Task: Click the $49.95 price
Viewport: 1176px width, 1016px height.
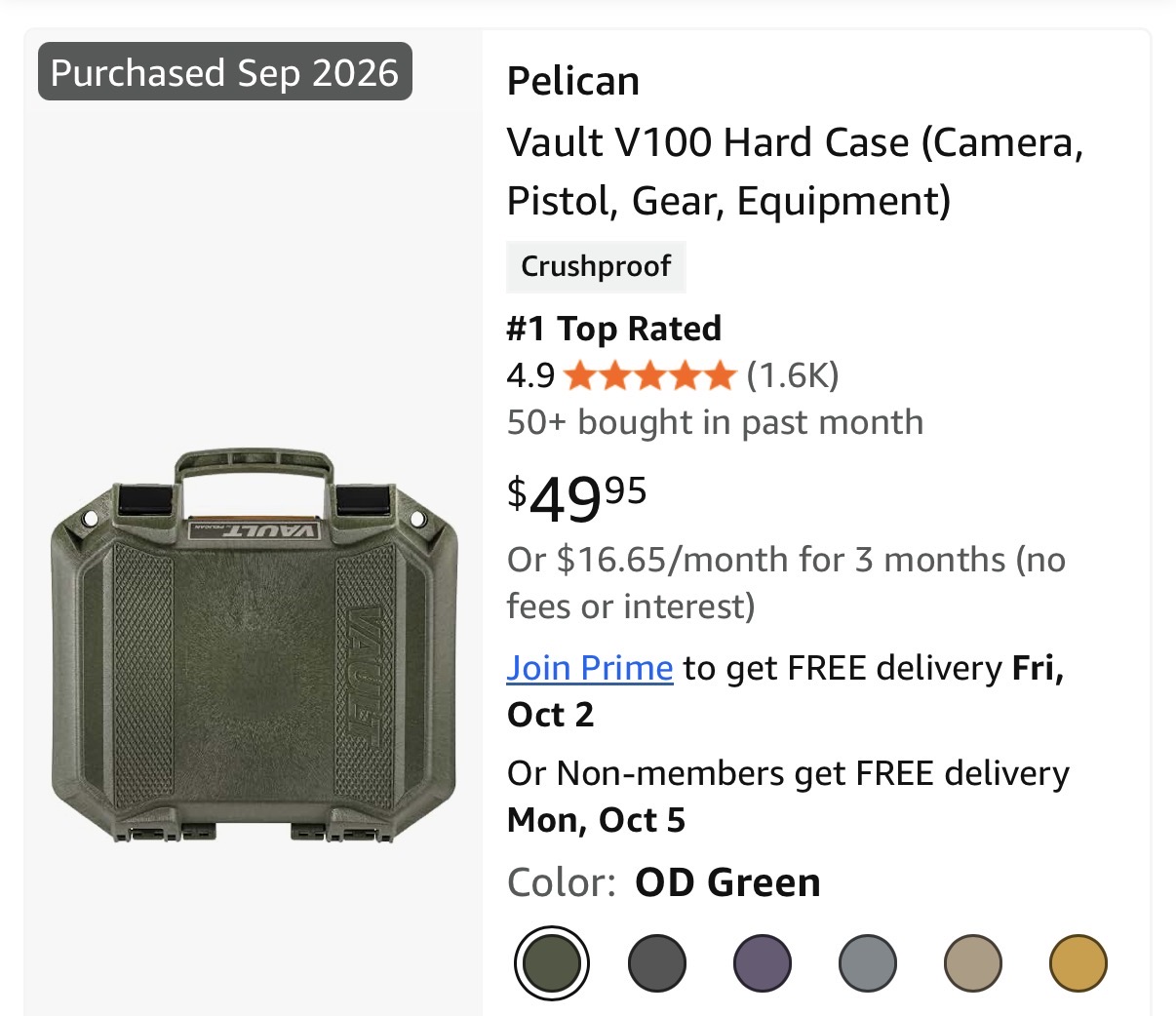Action: click(x=576, y=496)
